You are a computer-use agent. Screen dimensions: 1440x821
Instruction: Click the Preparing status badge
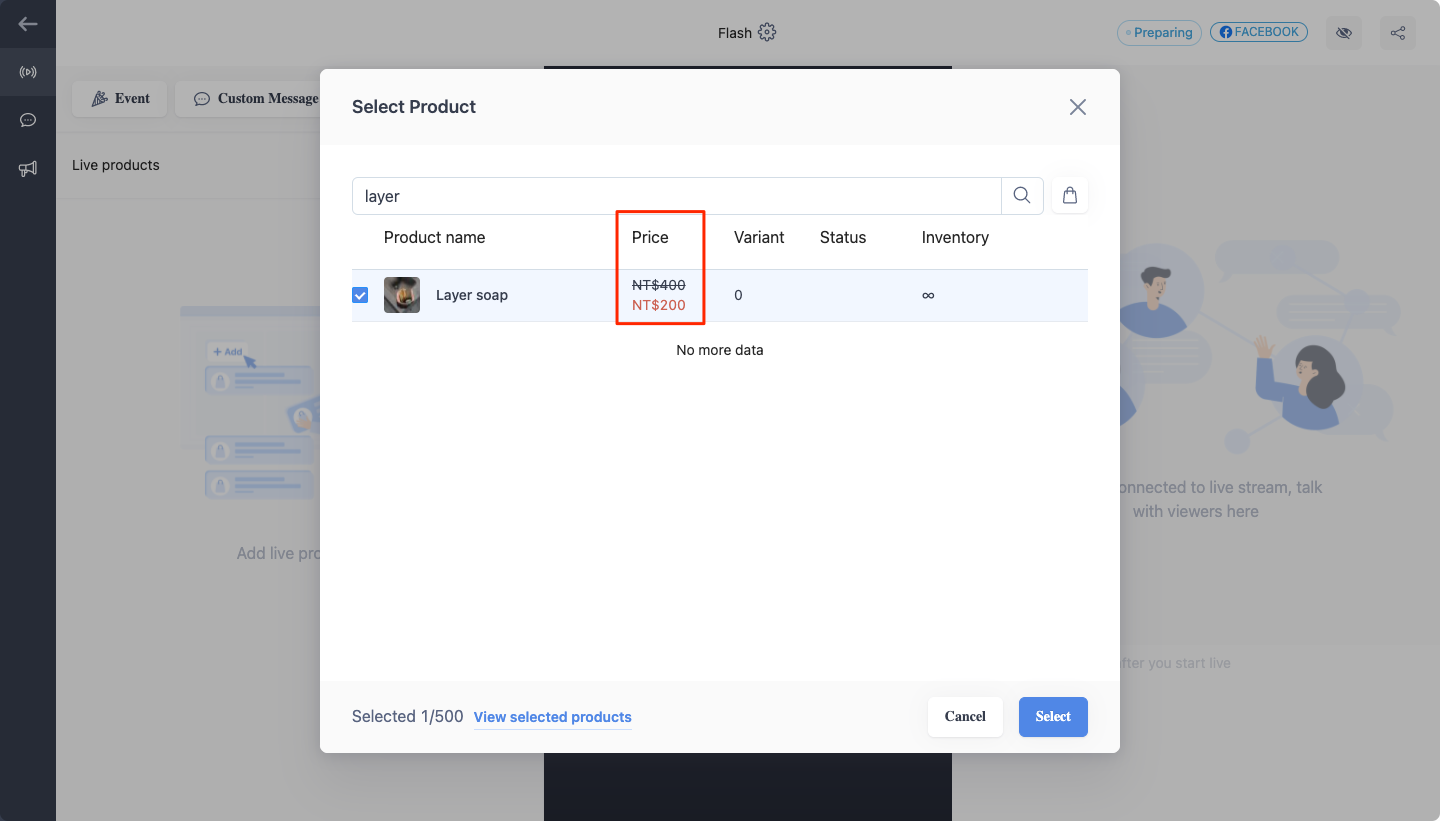point(1159,33)
